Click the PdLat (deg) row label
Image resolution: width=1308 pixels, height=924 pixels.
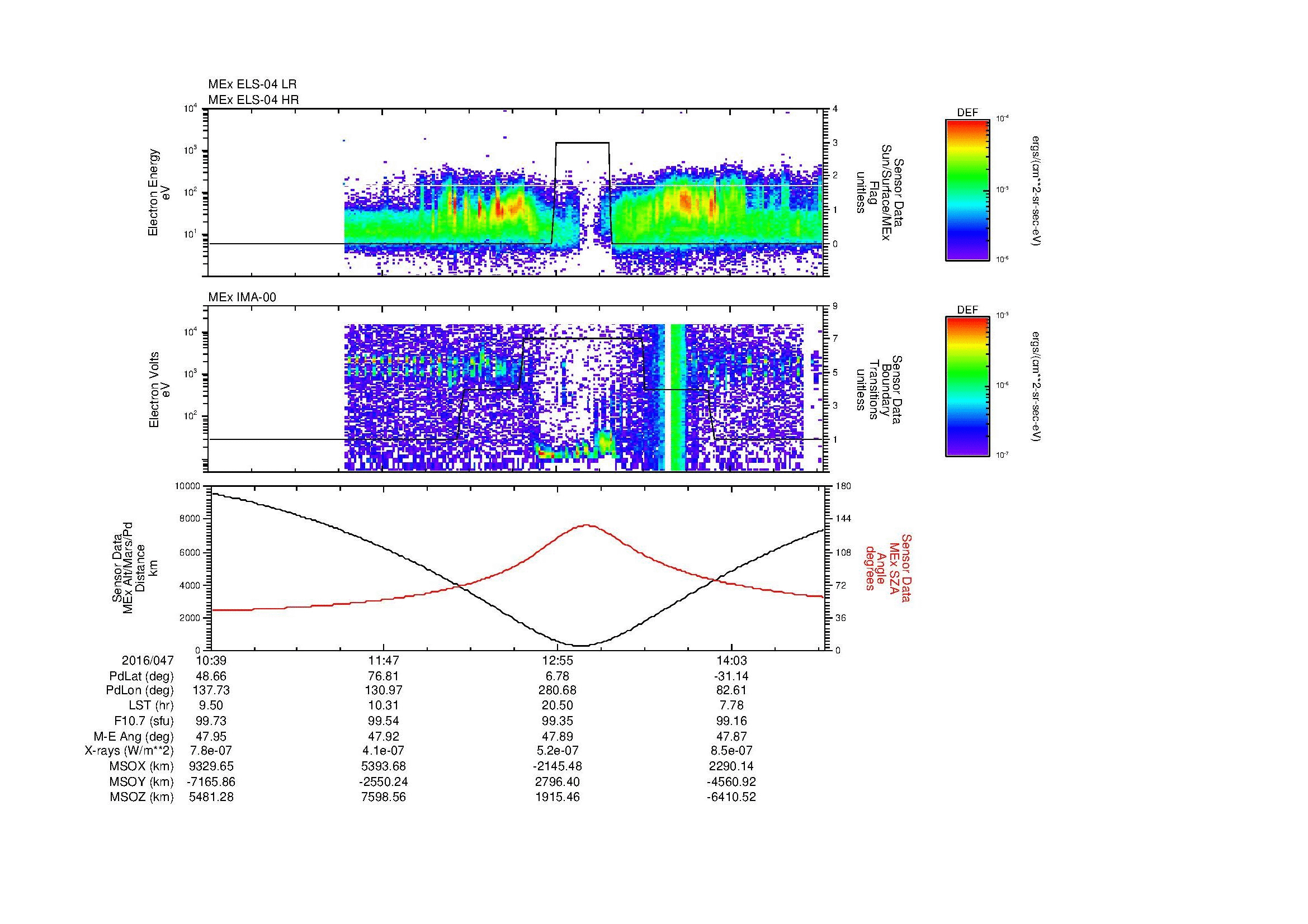(141, 676)
